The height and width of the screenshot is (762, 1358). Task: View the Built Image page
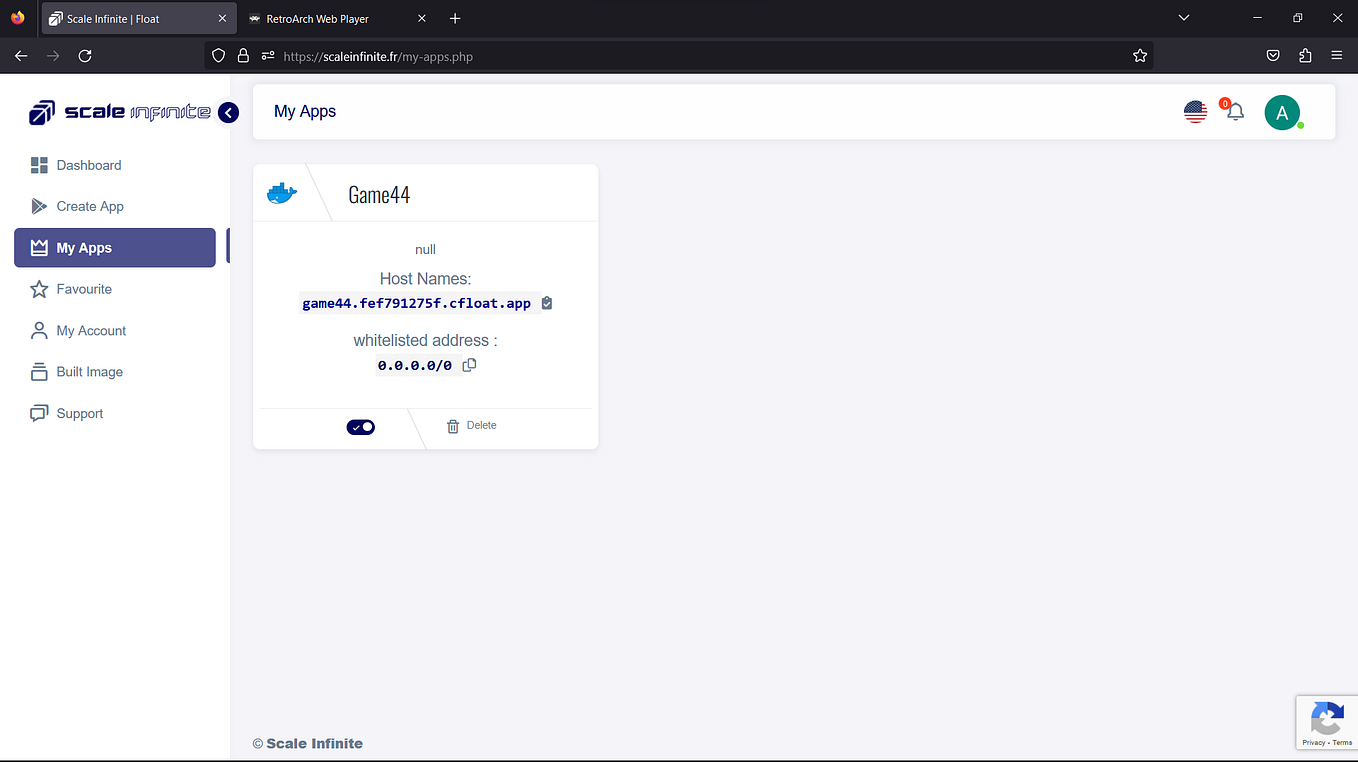90,371
